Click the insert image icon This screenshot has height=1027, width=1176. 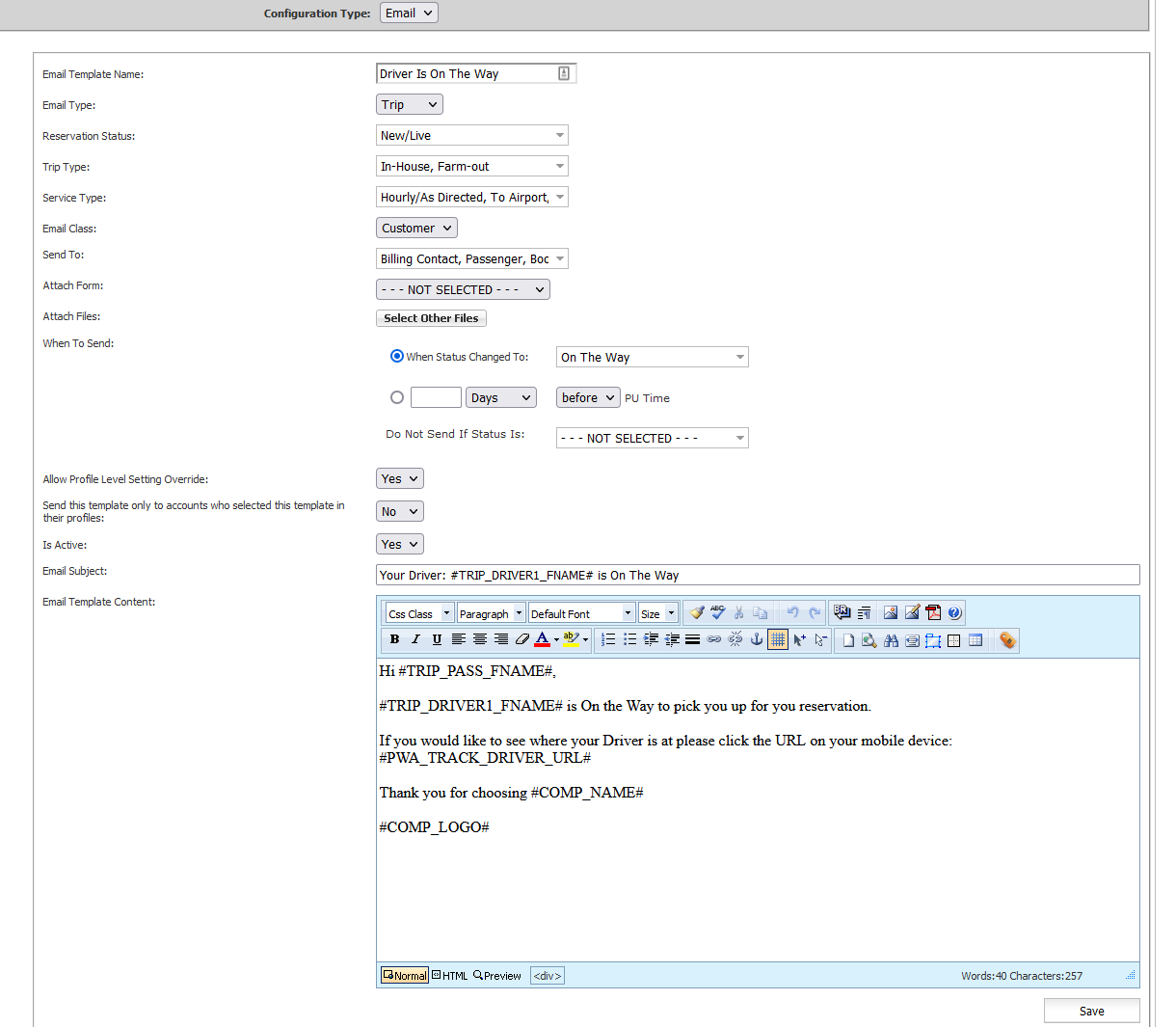[890, 612]
